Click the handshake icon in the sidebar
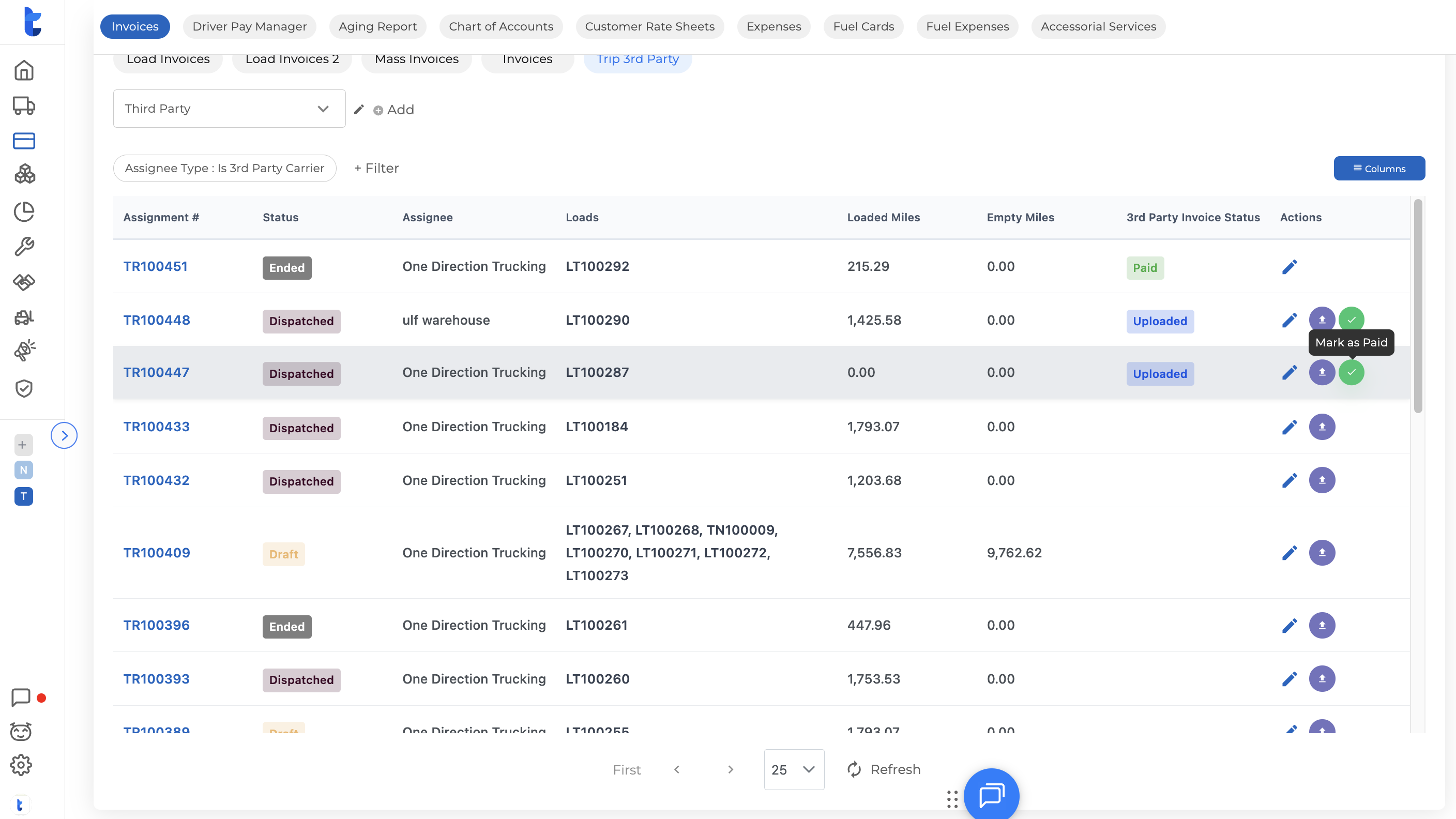Viewport: 1456px width, 819px height. tap(24, 281)
